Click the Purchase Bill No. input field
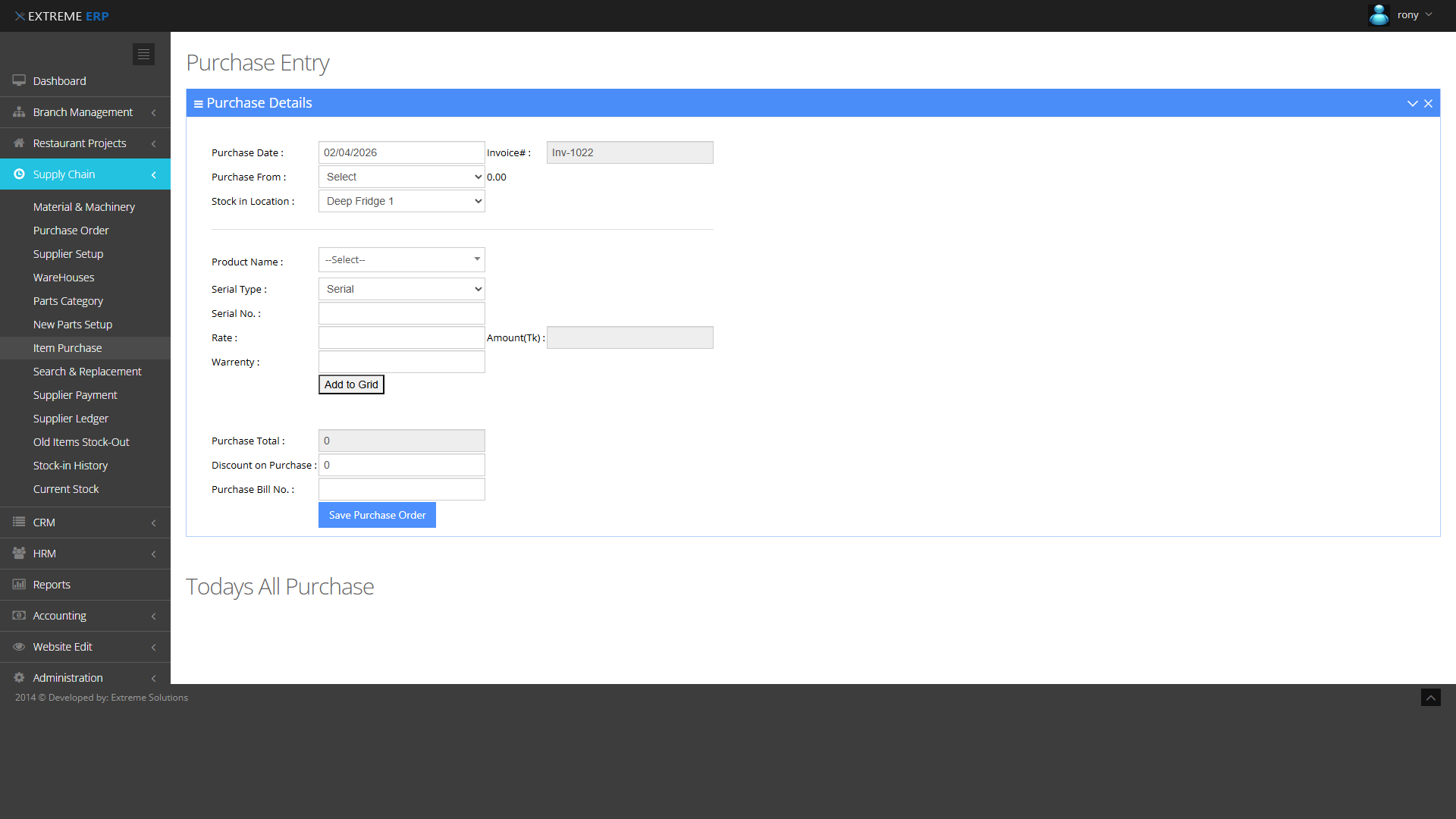This screenshot has height=819, width=1456. click(x=401, y=489)
